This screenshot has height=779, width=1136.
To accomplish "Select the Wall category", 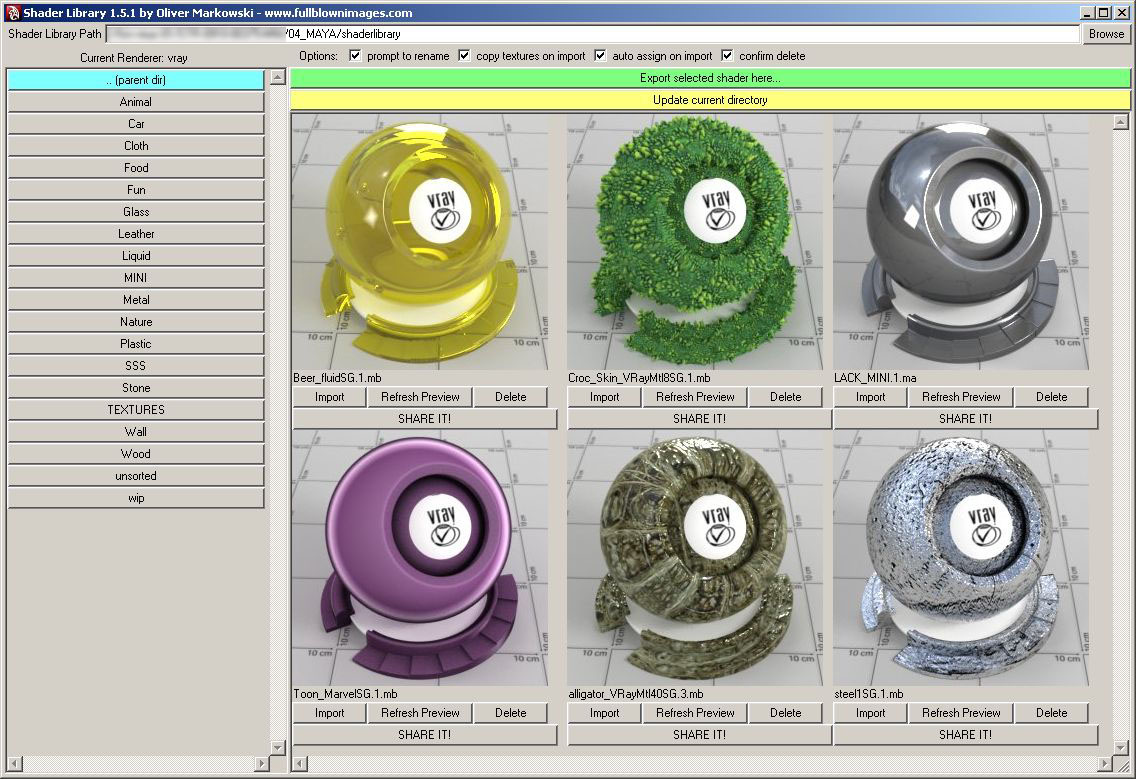I will pos(135,432).
